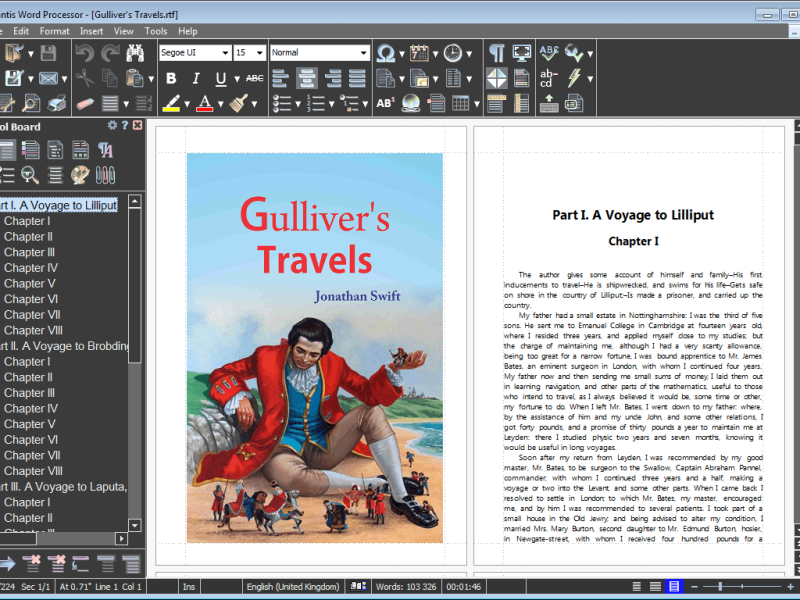Insert symbol using the Omega icon

(x=386, y=53)
